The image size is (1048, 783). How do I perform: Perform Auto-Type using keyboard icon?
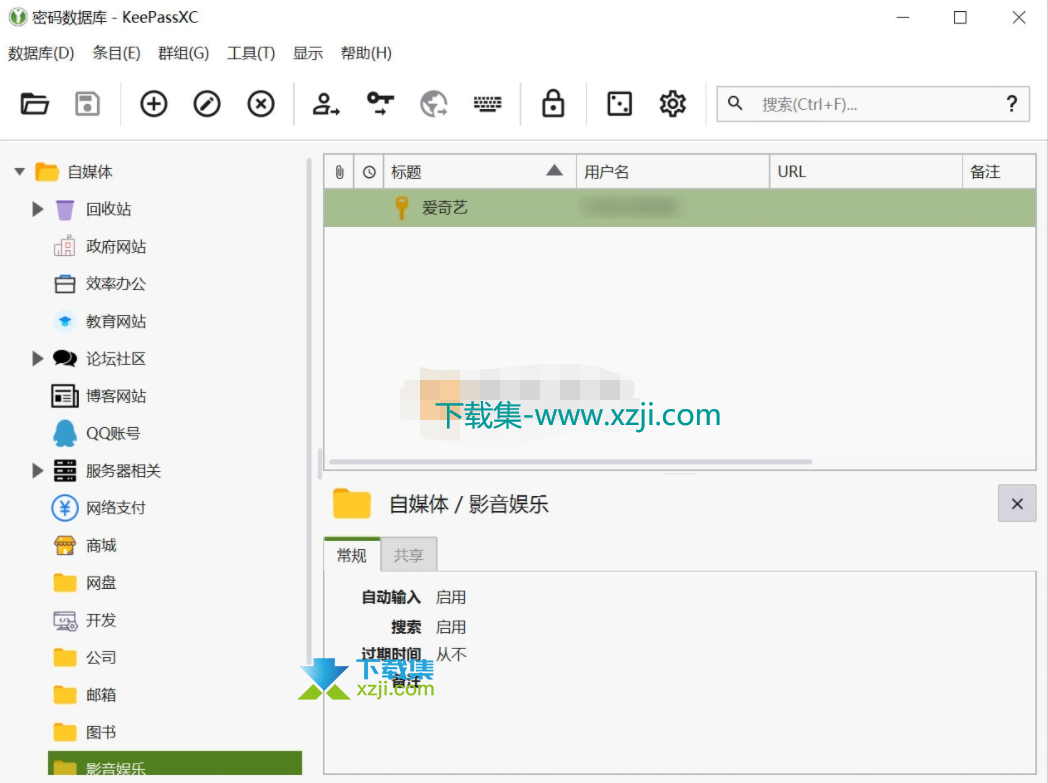[x=487, y=104]
